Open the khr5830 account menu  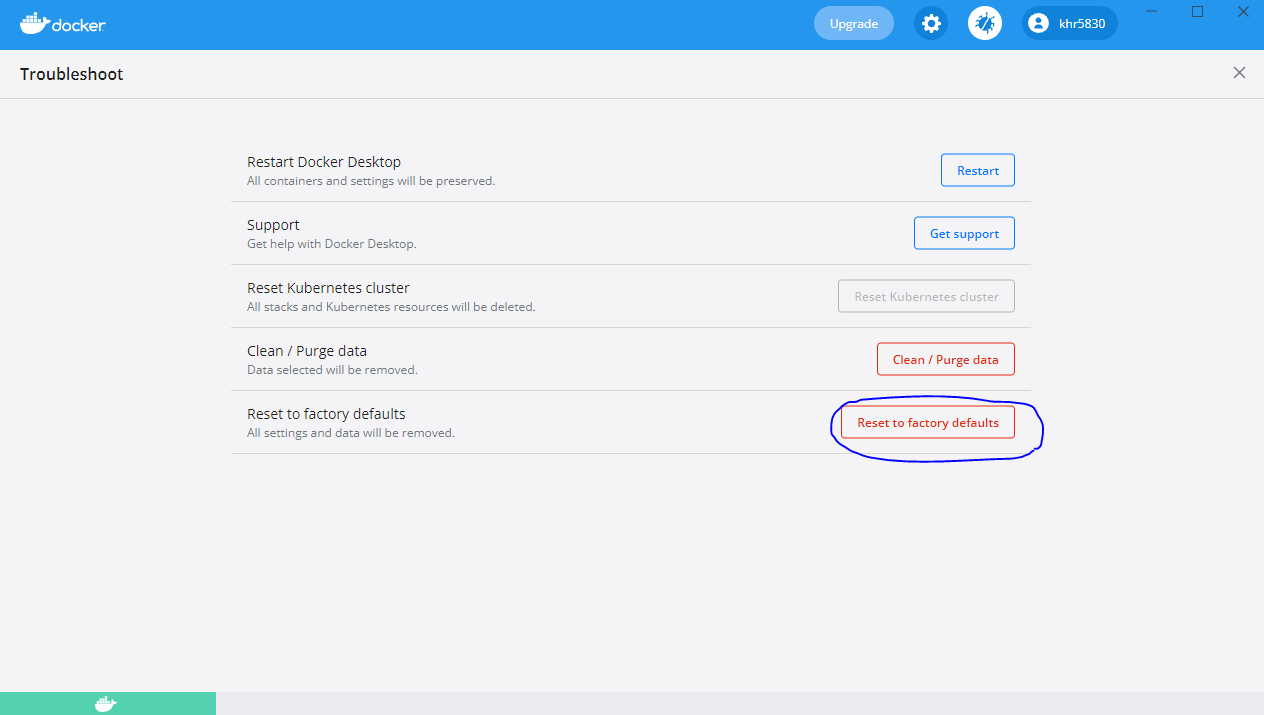click(x=1070, y=23)
